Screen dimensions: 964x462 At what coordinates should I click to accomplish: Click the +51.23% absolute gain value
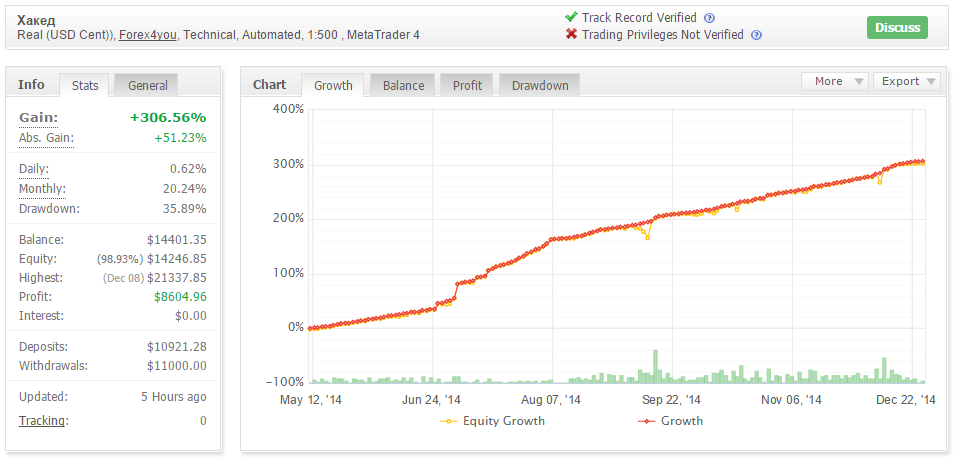[x=180, y=138]
